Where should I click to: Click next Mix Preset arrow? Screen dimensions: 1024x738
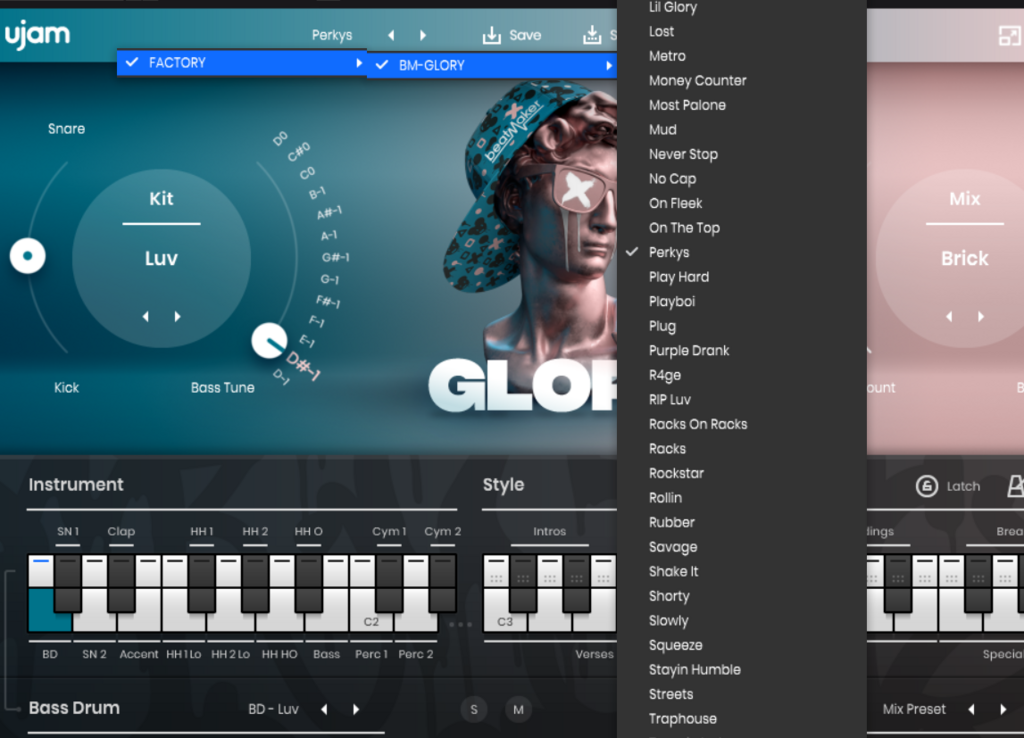(x=1003, y=709)
